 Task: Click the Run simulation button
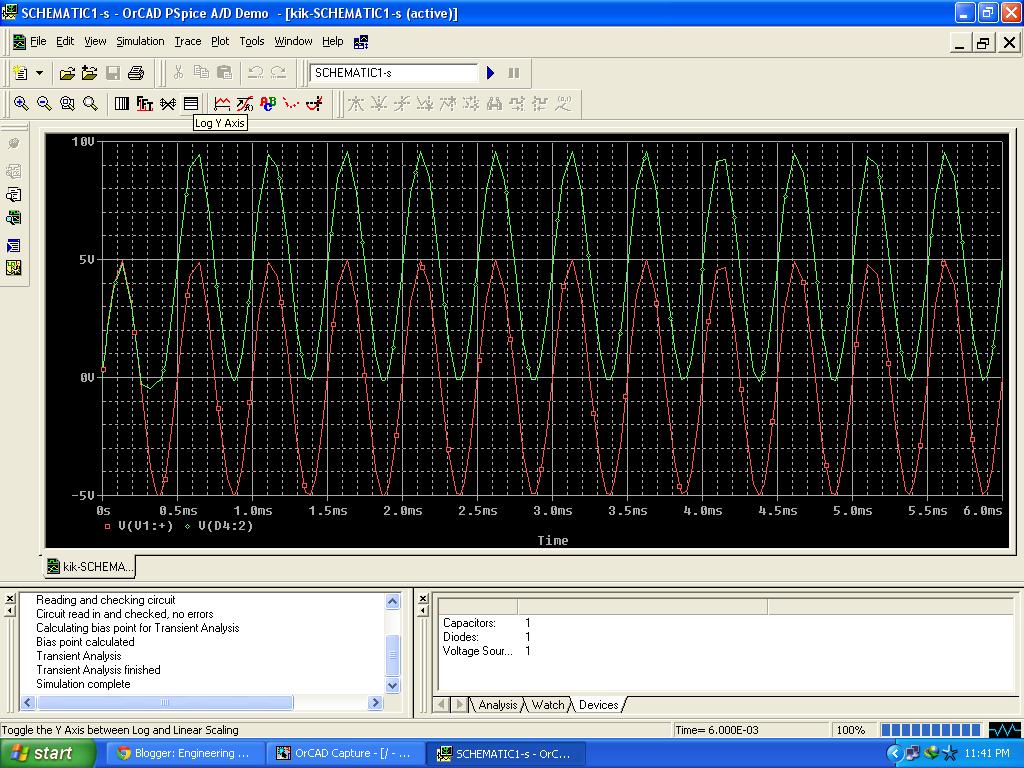pyautogui.click(x=490, y=72)
